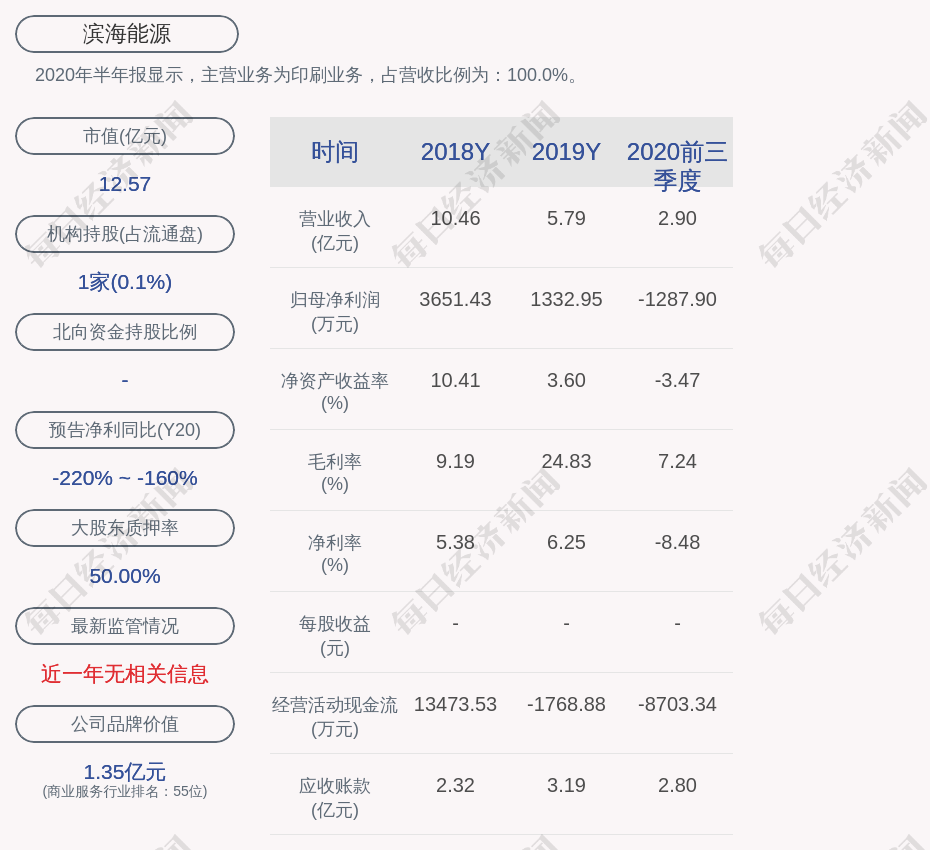This screenshot has height=850, width=930.
Task: Expand 预告净利同比(Y20) section
Action: pyautogui.click(x=124, y=430)
